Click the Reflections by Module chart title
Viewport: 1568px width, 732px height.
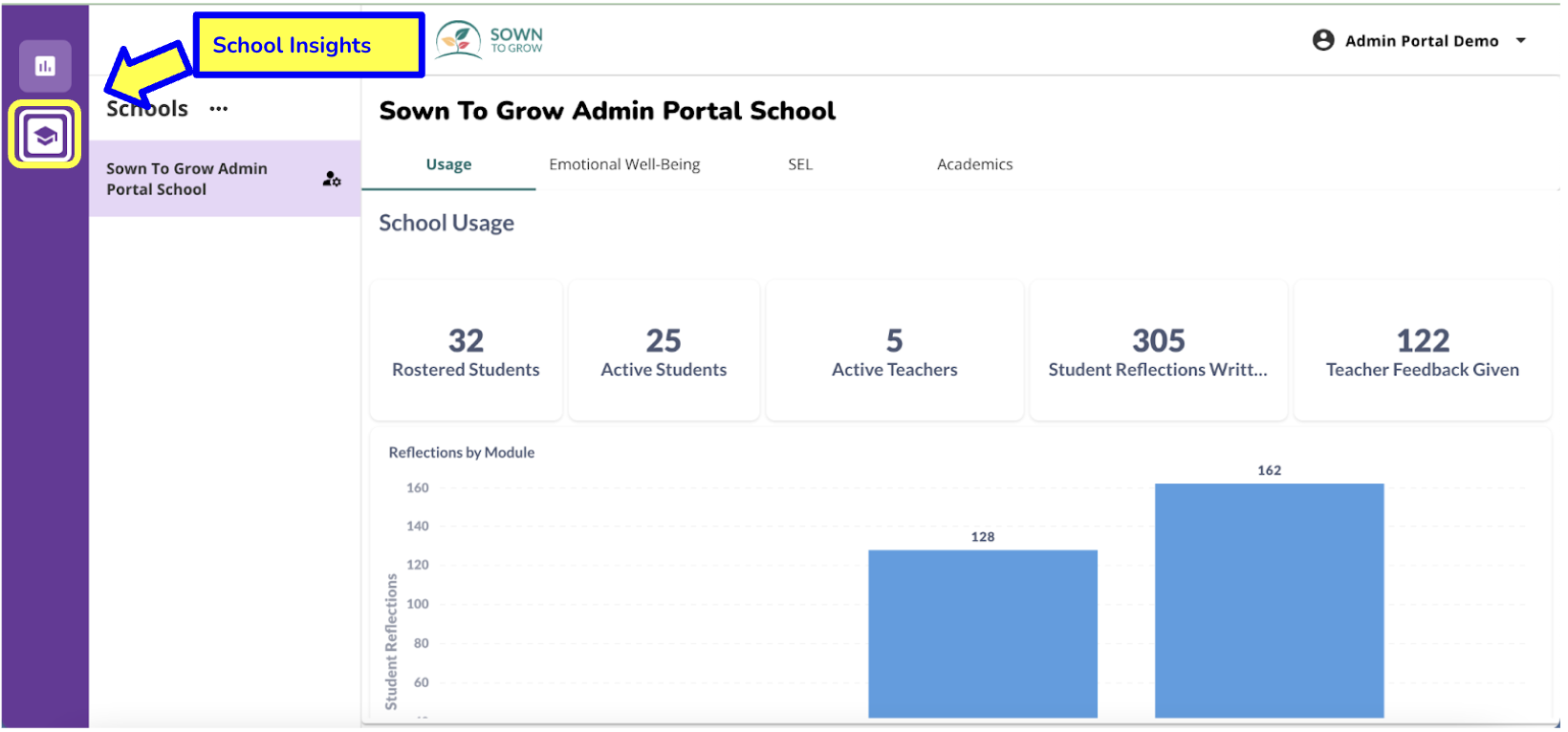click(461, 453)
